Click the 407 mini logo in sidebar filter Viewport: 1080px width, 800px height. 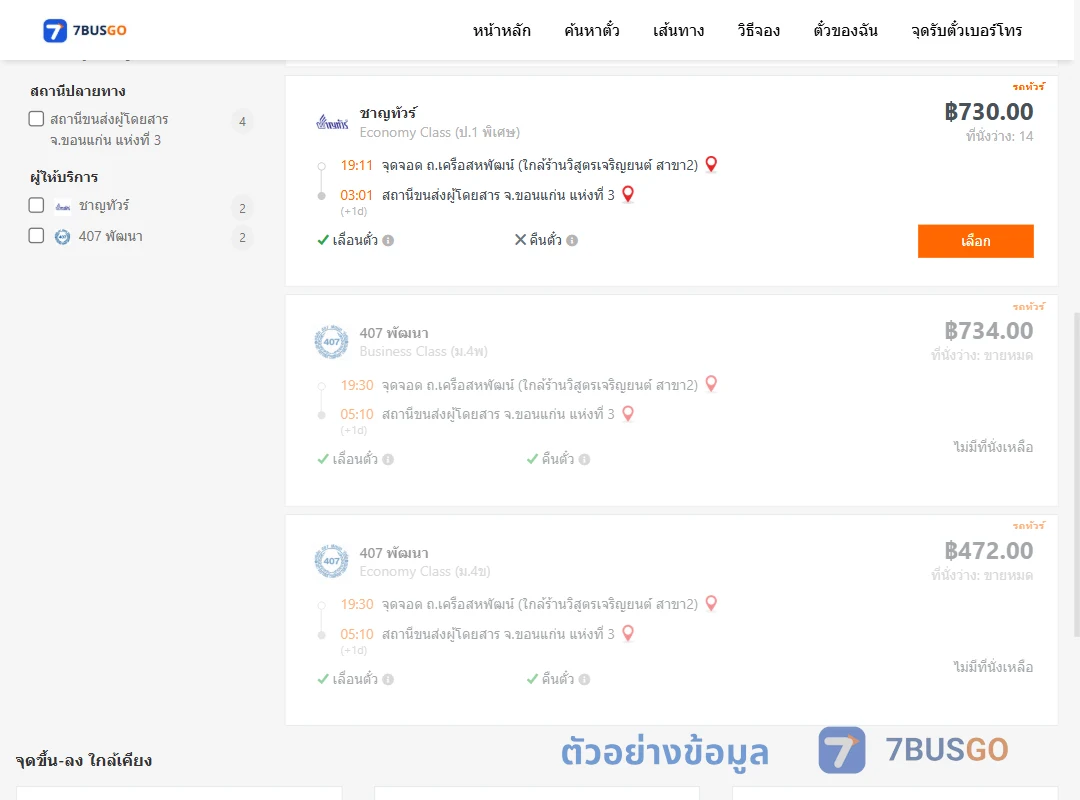point(63,237)
